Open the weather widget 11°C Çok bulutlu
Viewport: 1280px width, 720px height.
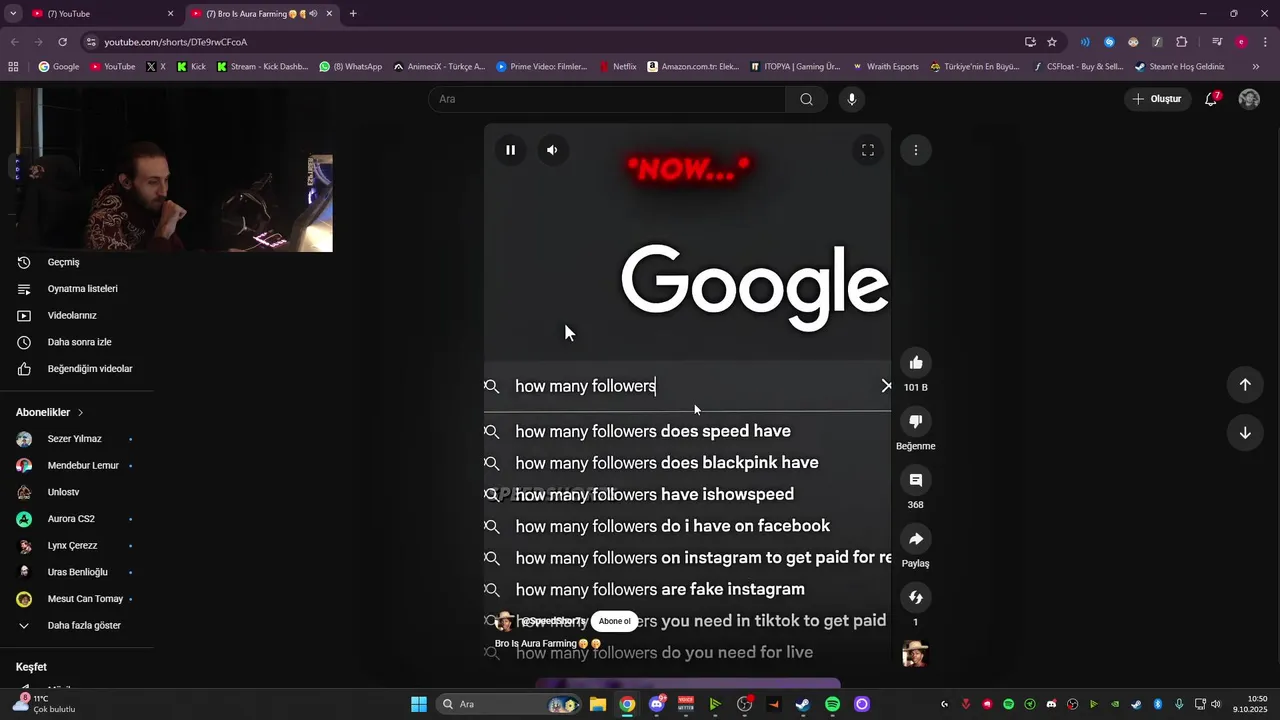(44, 704)
